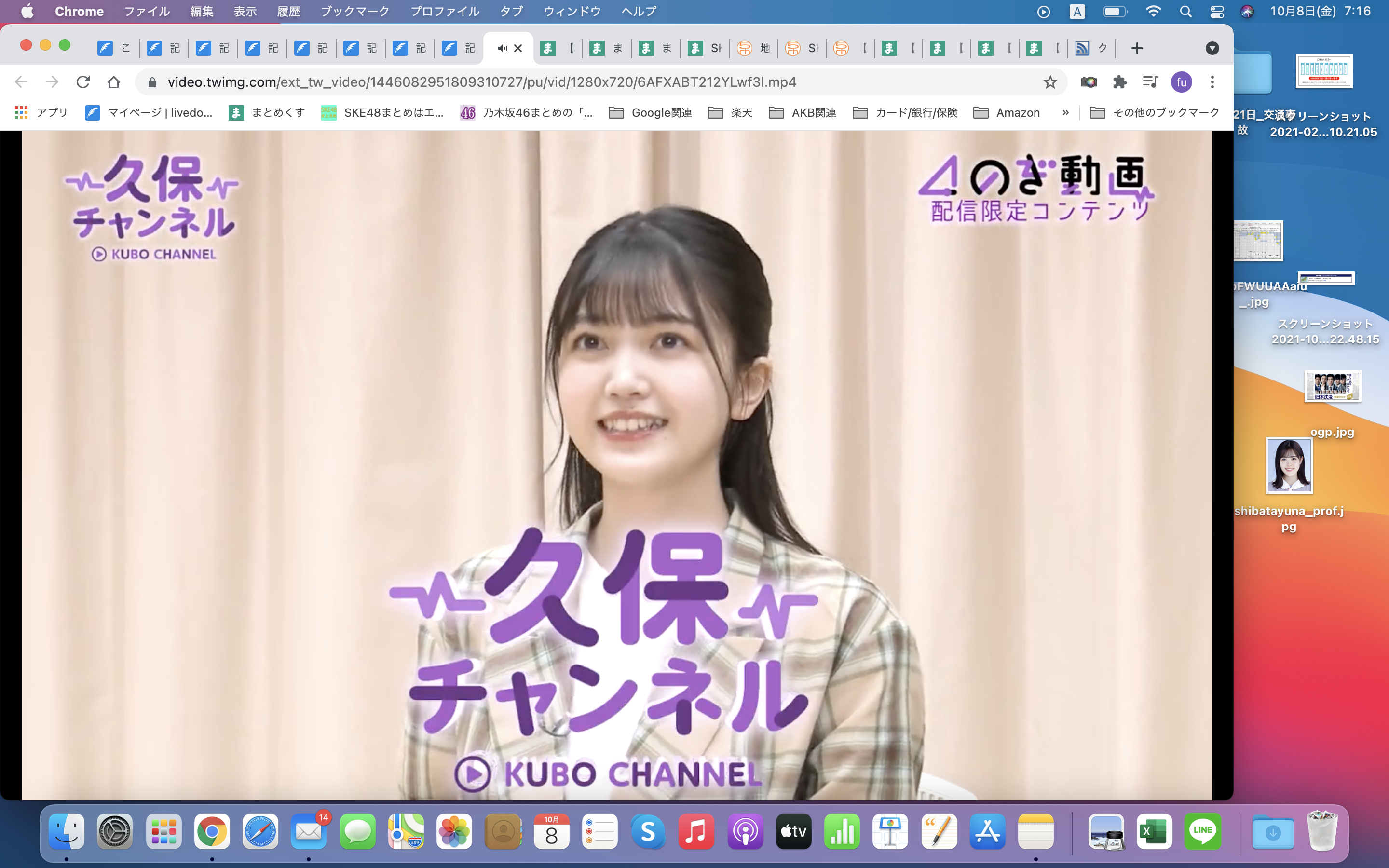Open Wi-Fi status menu
This screenshot has height=868, width=1389.
1153,12
